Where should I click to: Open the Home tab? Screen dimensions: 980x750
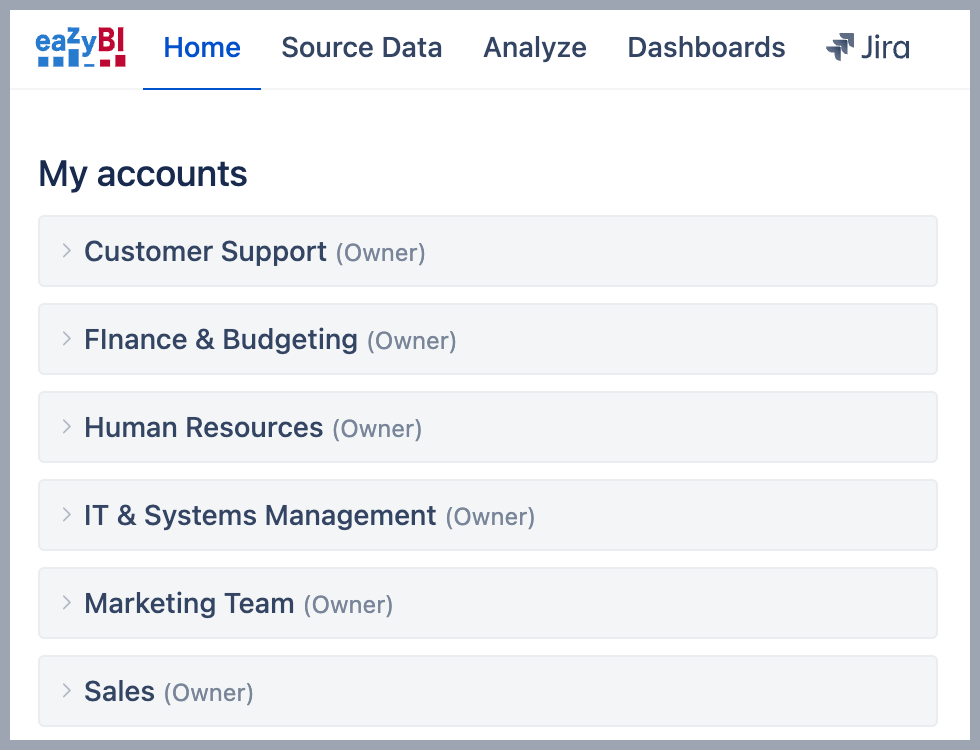click(202, 47)
